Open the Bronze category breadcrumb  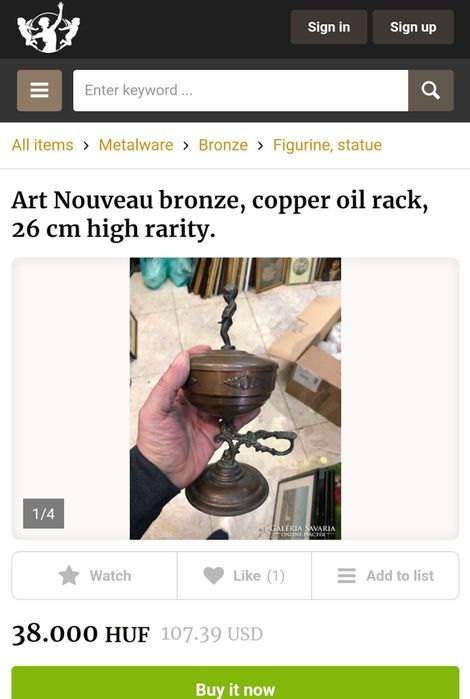(223, 145)
